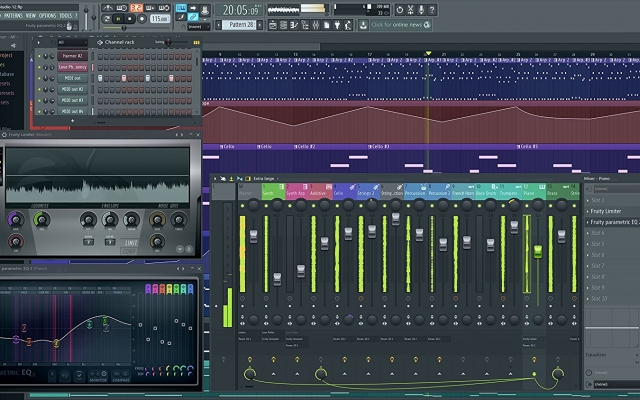Open the playlist view icon
This screenshot has height=400, width=640.
click(x=273, y=25)
